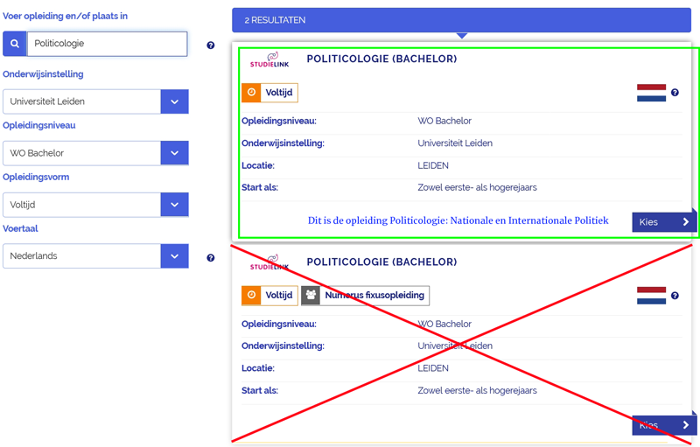This screenshot has height=447, width=700.
Task: Click the Onderwijsinstelling filter label
Action: pyautogui.click(x=43, y=74)
